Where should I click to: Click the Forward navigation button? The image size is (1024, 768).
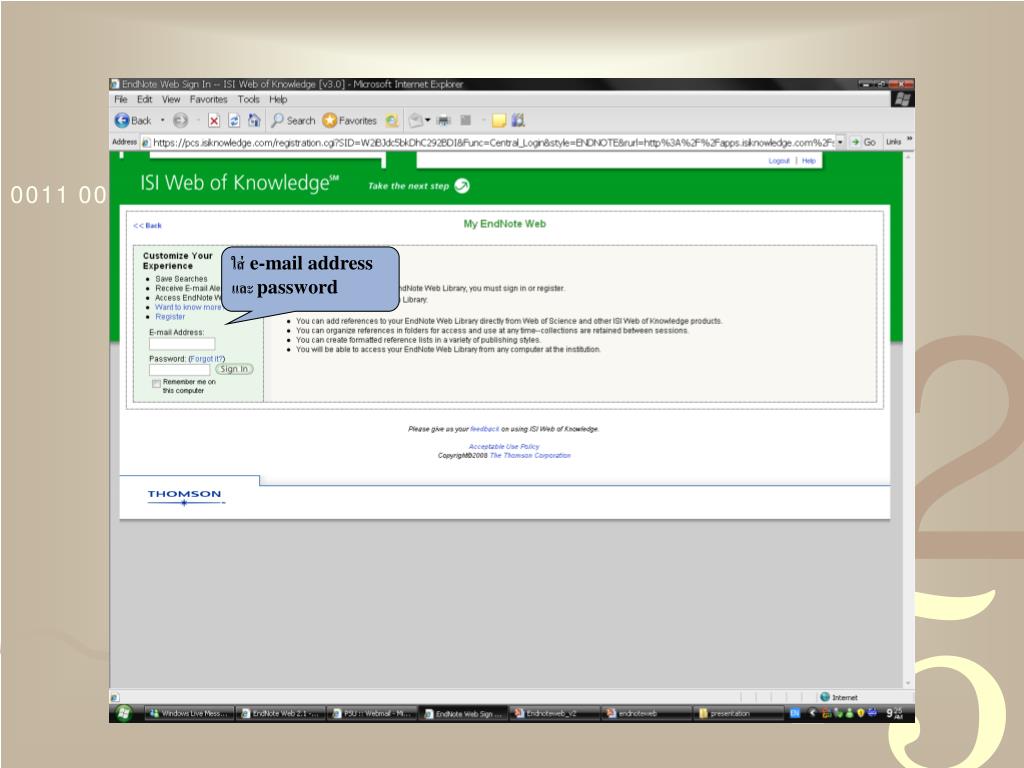180,121
